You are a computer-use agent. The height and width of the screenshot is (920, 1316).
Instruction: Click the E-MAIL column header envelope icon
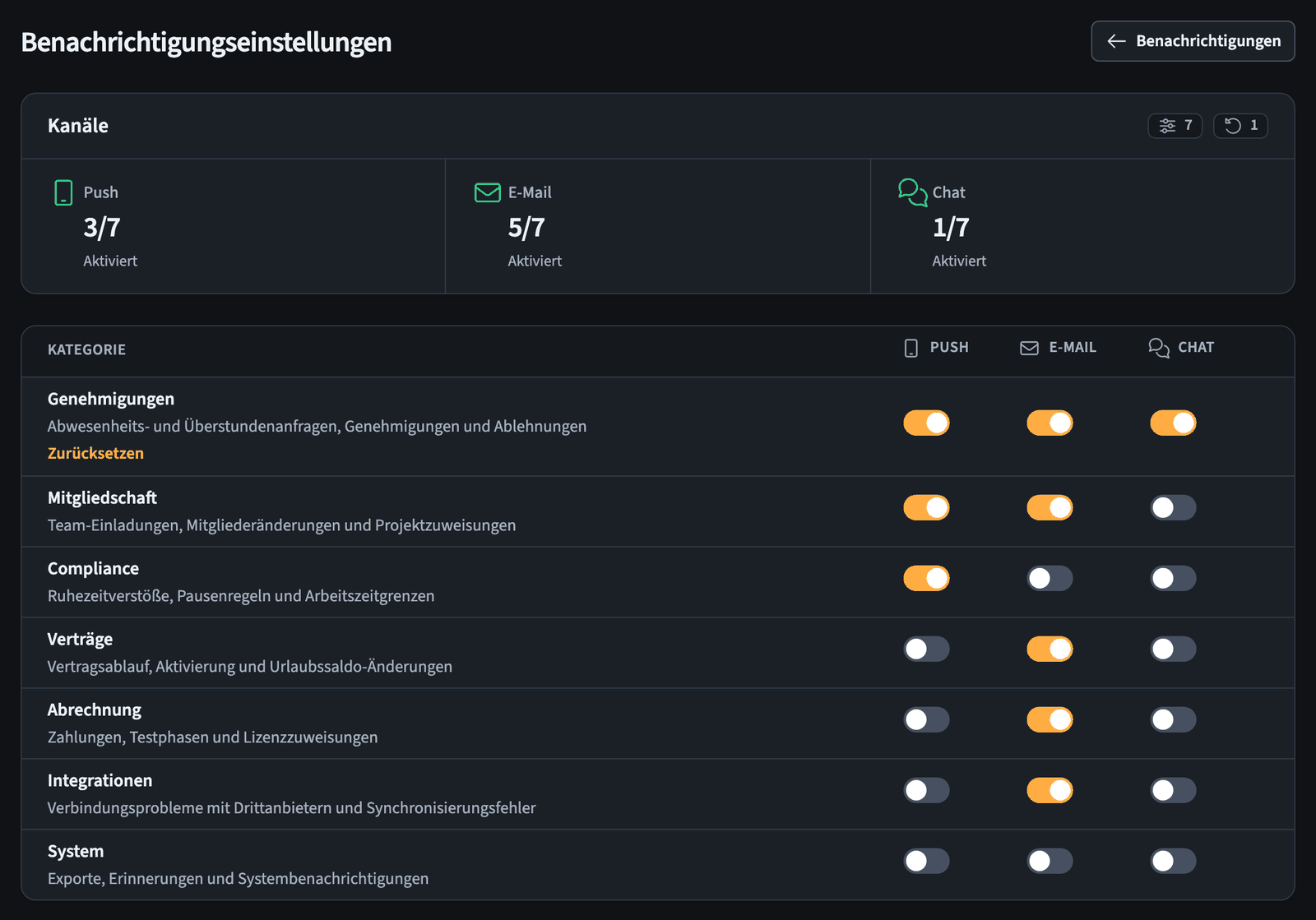click(1029, 348)
